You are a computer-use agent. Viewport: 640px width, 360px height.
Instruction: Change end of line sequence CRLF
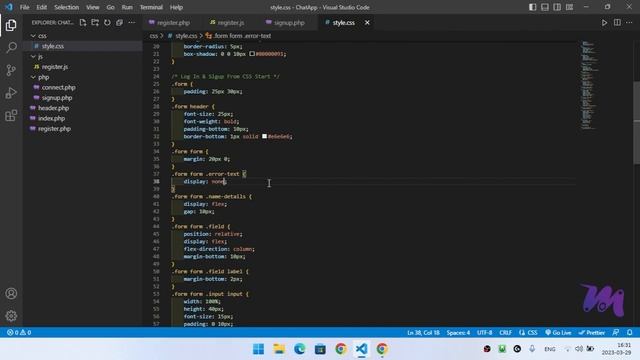coord(505,333)
